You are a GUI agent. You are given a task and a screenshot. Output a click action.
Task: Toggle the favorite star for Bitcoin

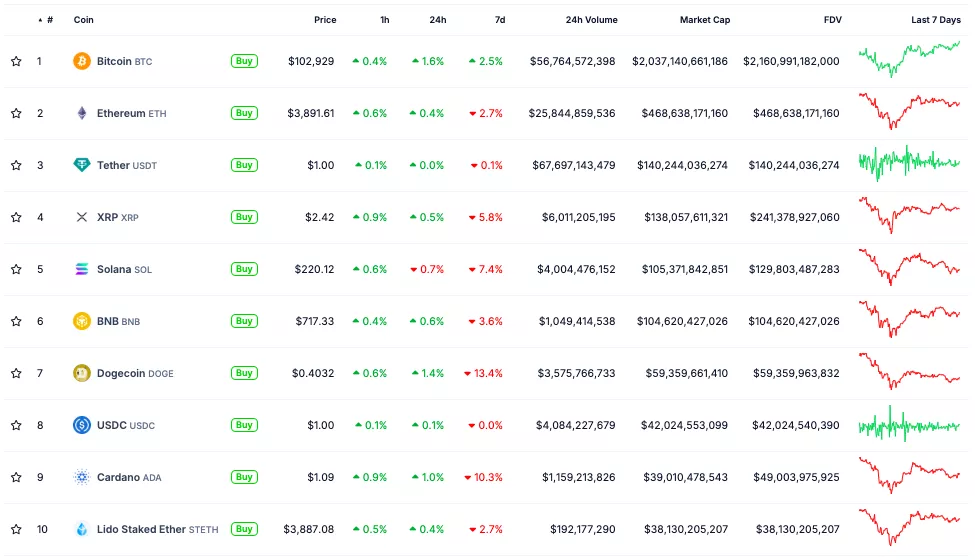pos(16,61)
